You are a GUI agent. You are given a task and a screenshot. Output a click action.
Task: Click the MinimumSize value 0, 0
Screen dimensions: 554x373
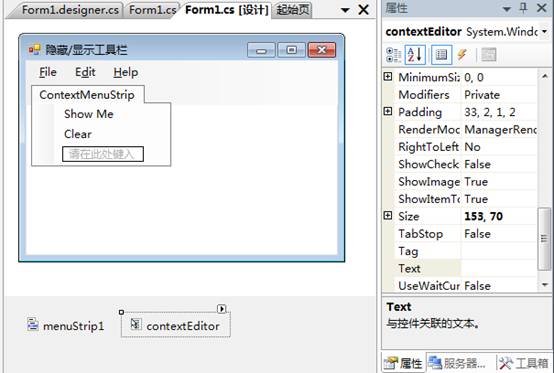474,77
